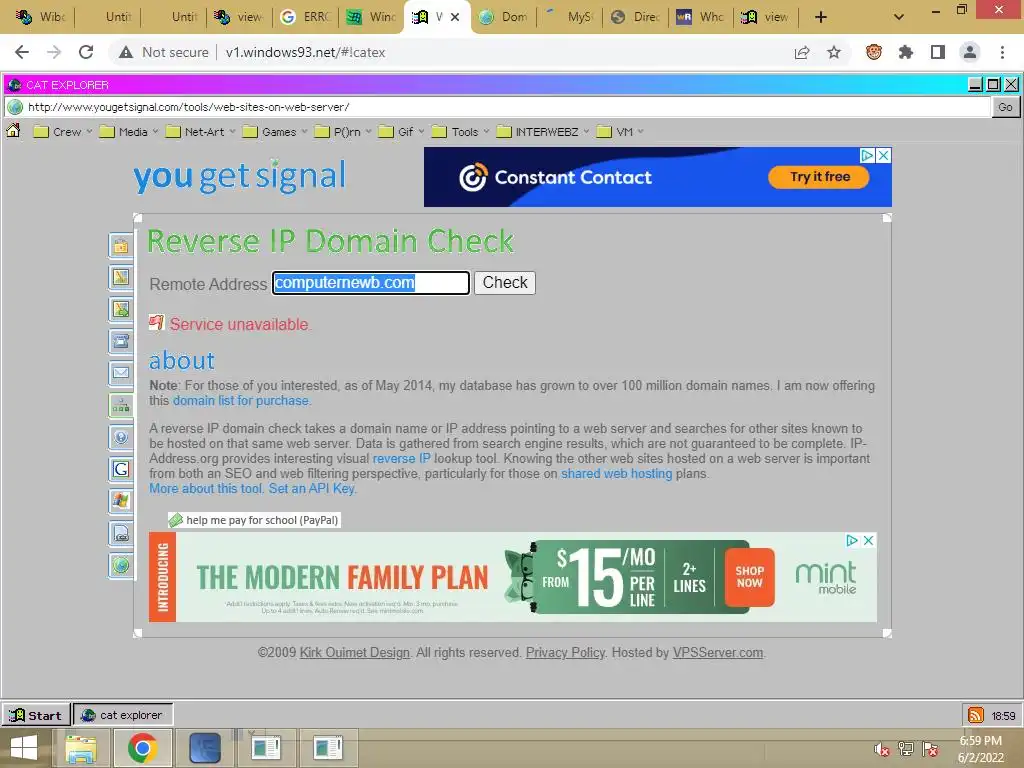
Task: Open shared web hosting link
Action: pyautogui.click(x=616, y=473)
